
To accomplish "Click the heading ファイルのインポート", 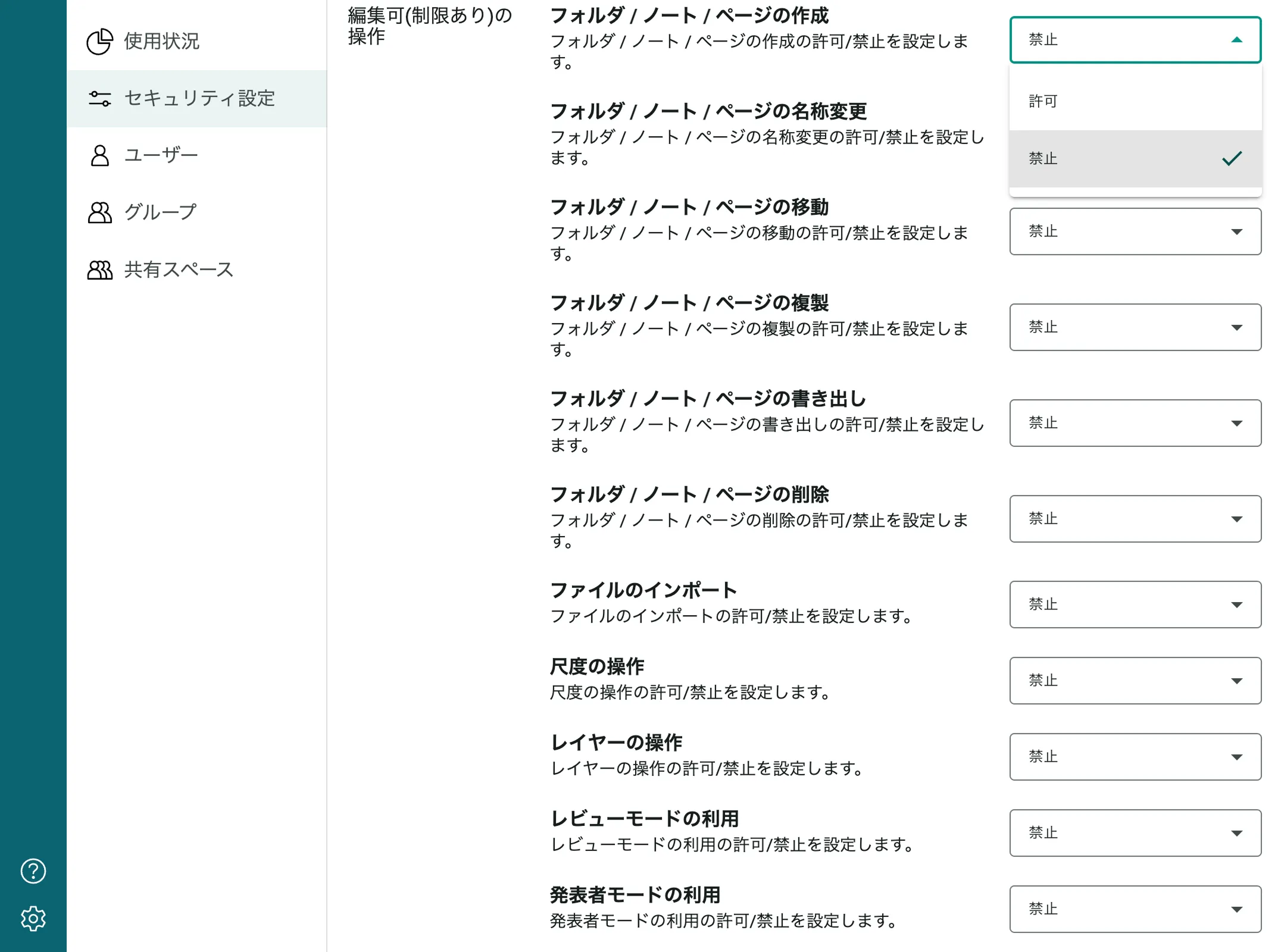I will [643, 590].
